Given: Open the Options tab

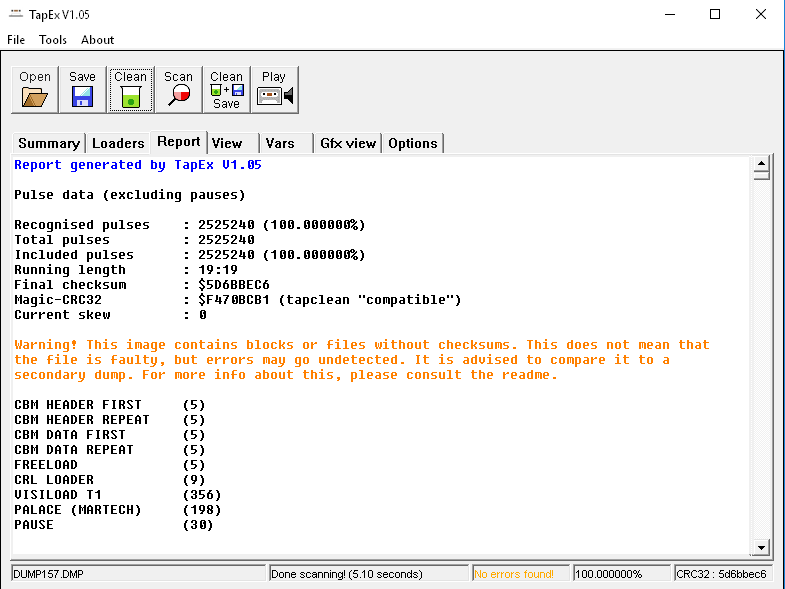Looking at the screenshot, I should coord(413,143).
